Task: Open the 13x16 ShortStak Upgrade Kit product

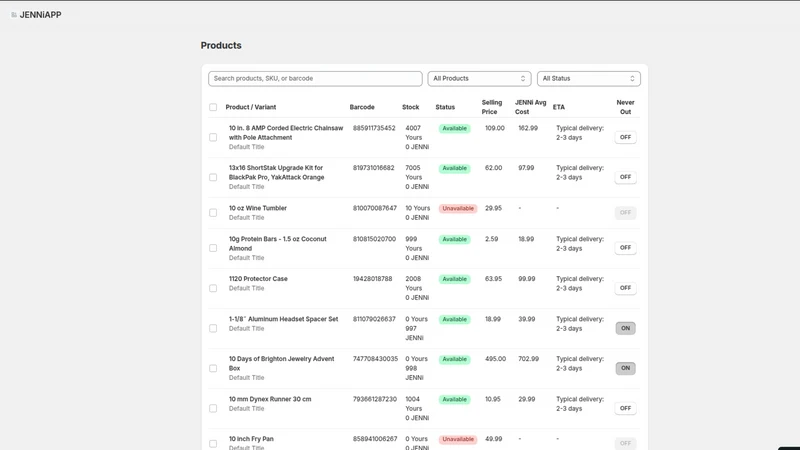Action: [276, 172]
